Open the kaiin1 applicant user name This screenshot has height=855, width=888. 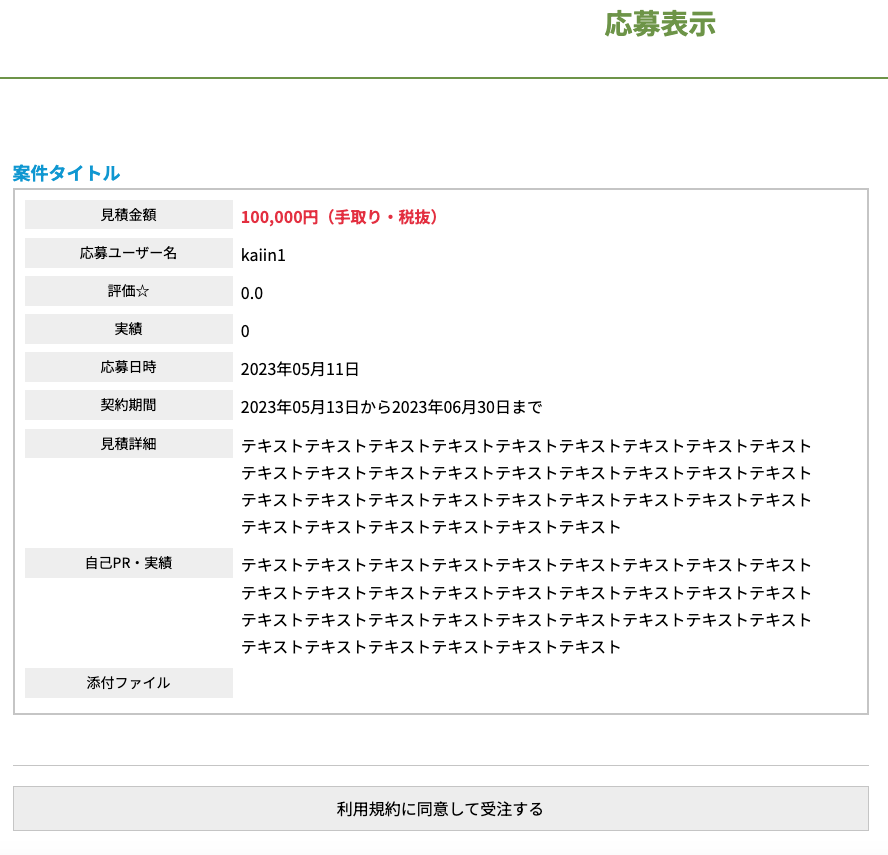pyautogui.click(x=263, y=255)
